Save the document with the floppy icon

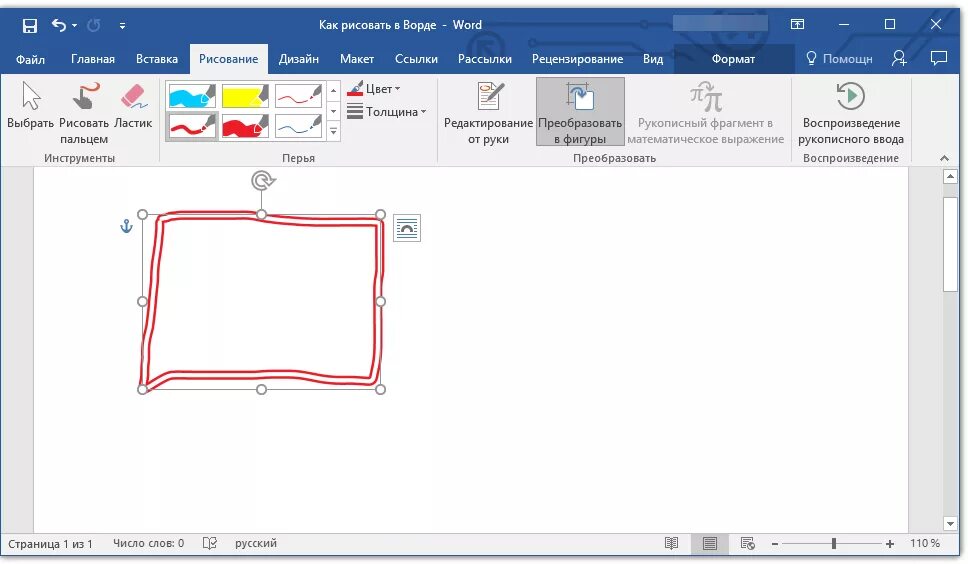pyautogui.click(x=29, y=25)
